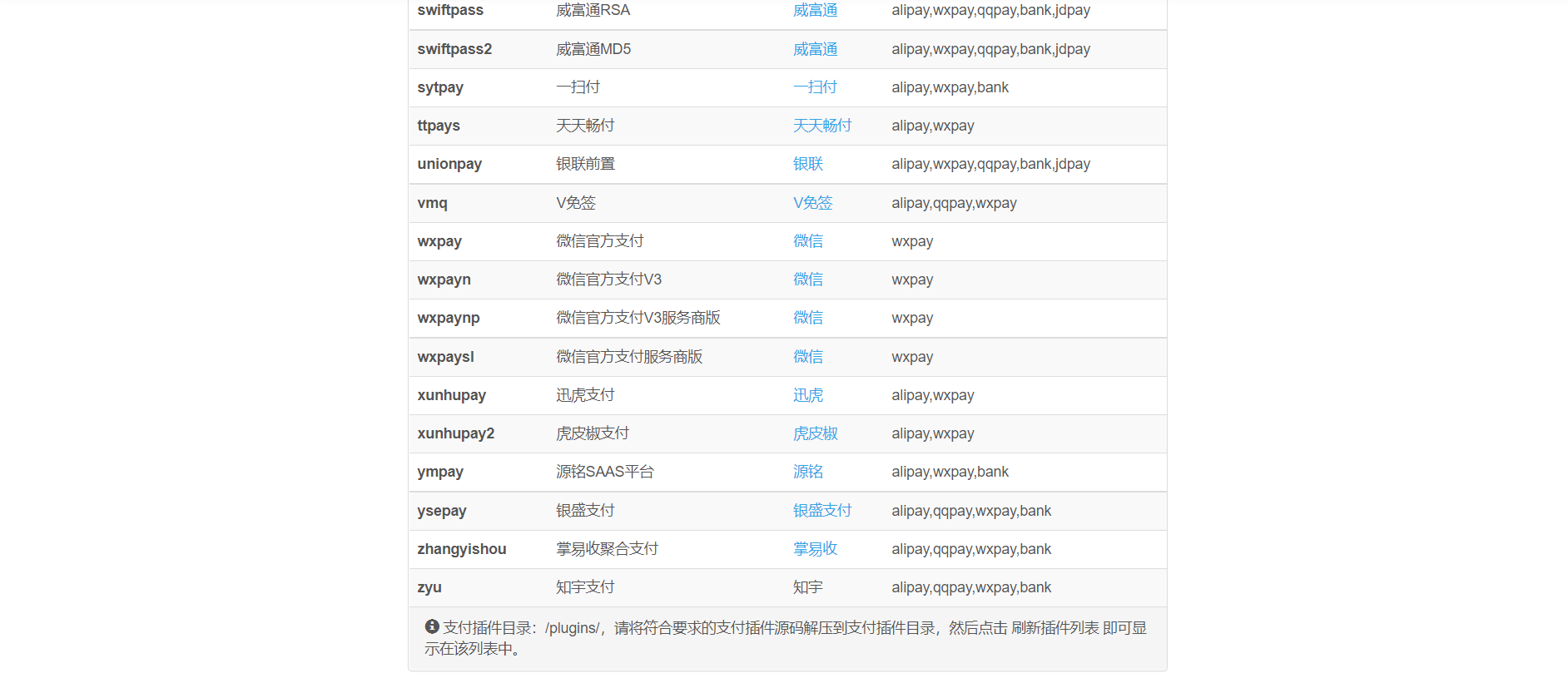Click alipay,wxpay,bank in the ympay row
This screenshot has width=1568, height=678.
(x=950, y=472)
